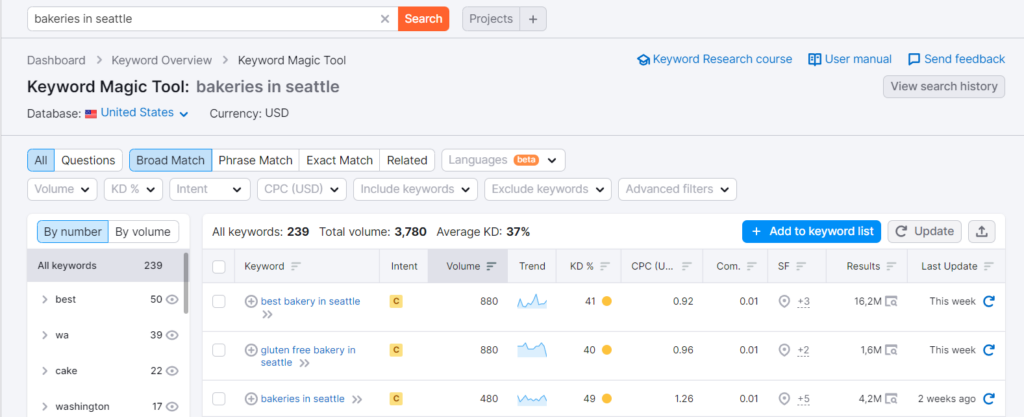Tick the select-all checkbox in table header
1024x417 pixels.
219,266
